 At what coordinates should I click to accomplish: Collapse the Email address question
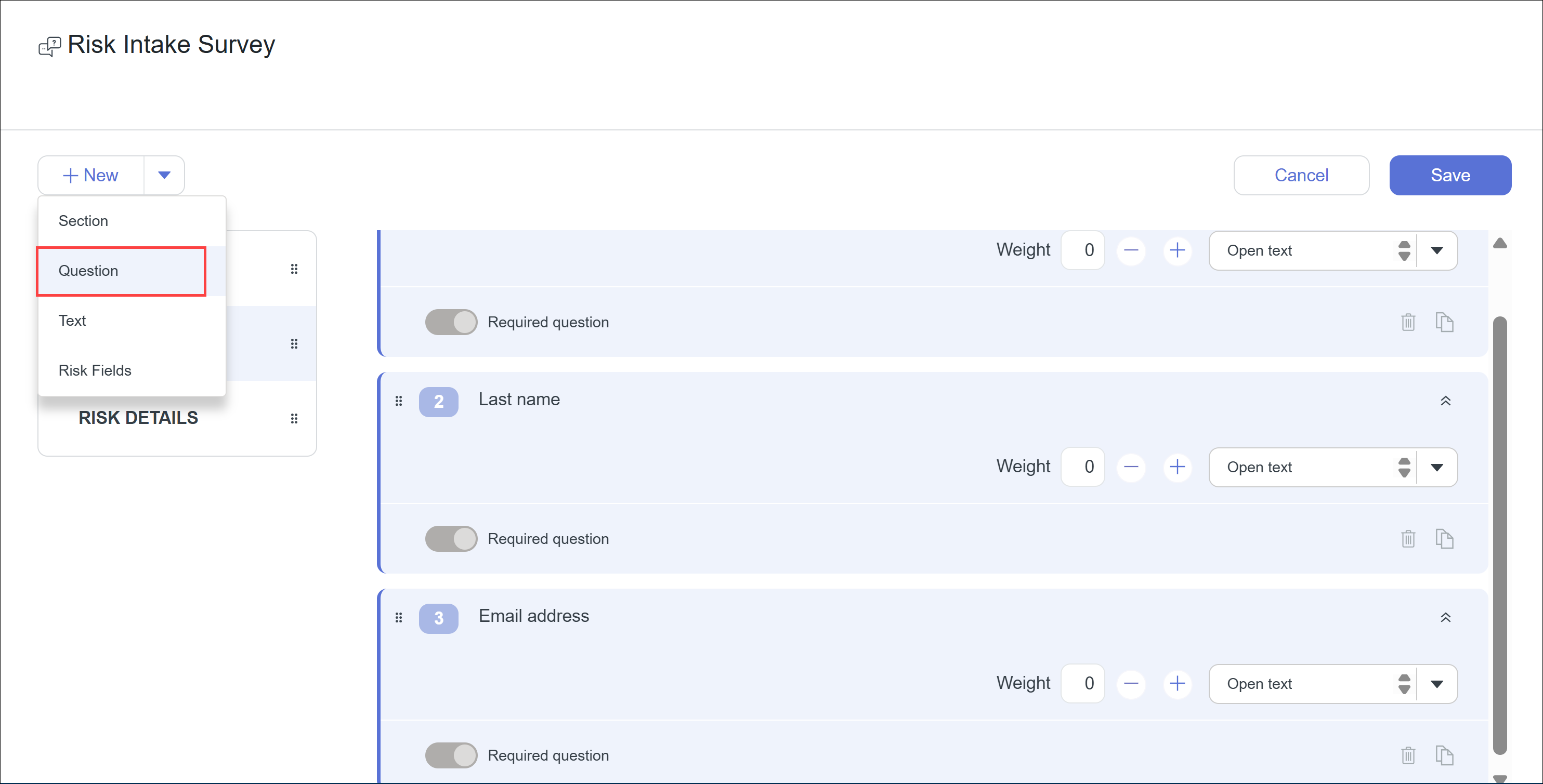point(1445,618)
